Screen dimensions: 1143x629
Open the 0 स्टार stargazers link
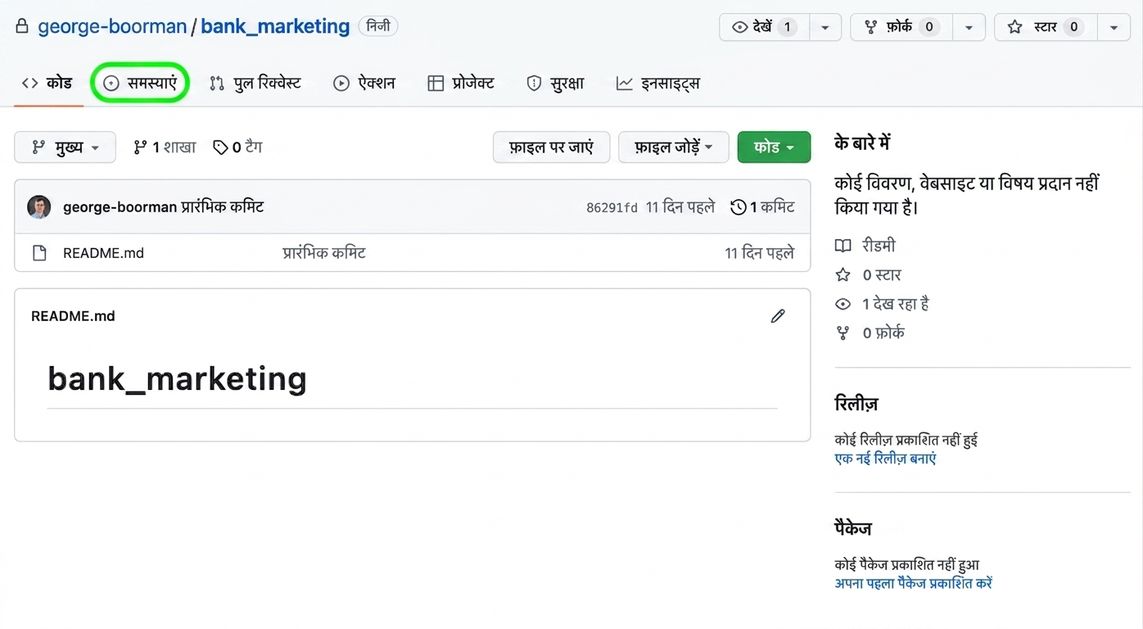coord(868,275)
